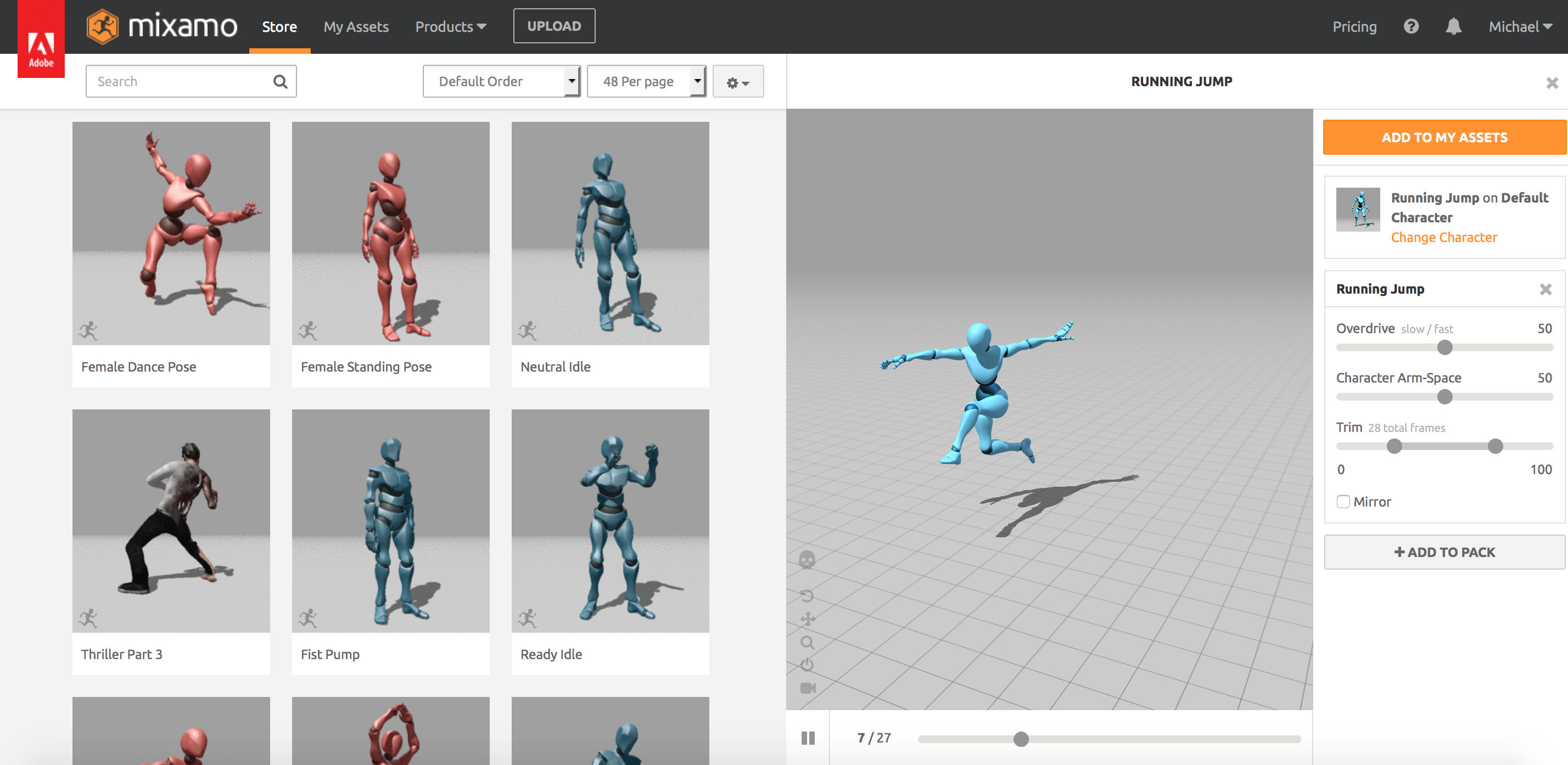Screen dimensions: 1568x765
Task: Click the RUNNING JUMP panel heading
Action: point(1181,82)
